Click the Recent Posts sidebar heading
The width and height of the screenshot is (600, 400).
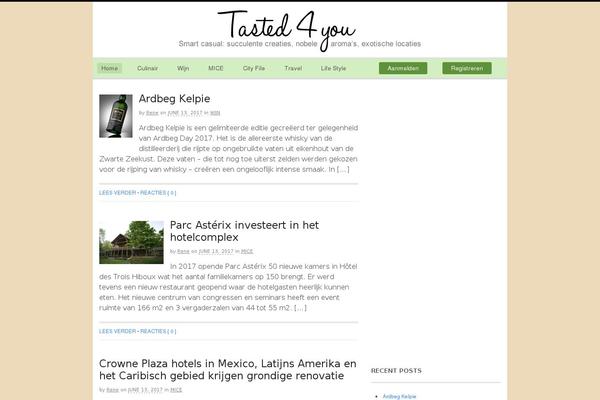(396, 371)
